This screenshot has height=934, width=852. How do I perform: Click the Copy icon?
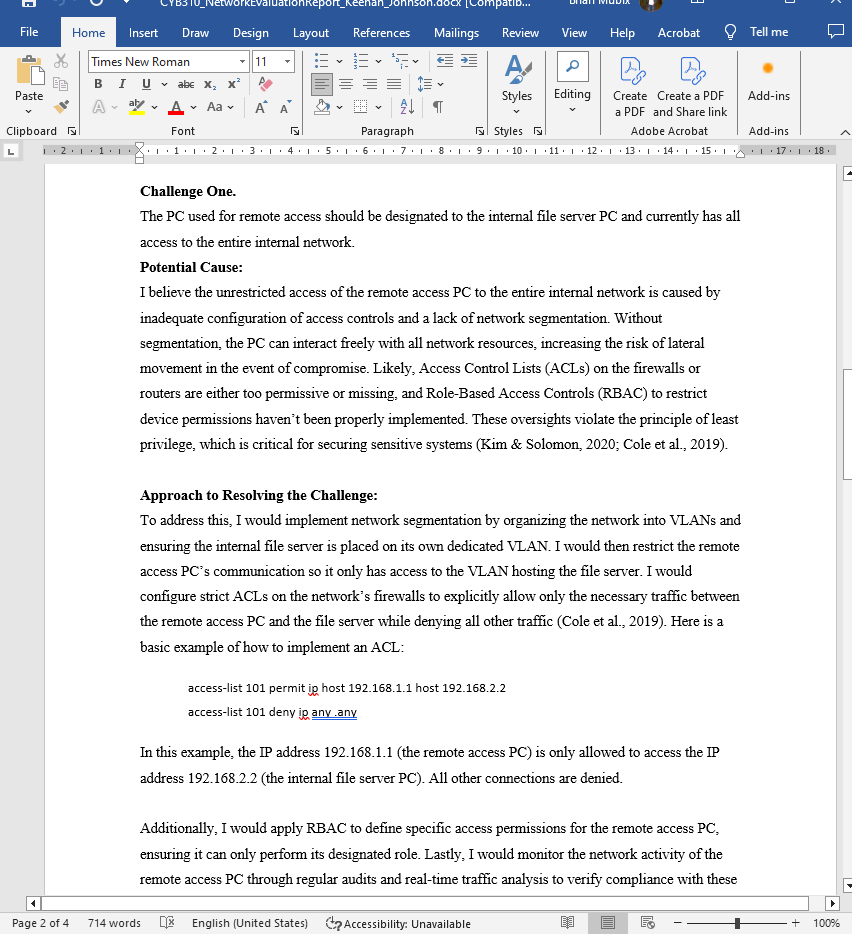coord(61,84)
